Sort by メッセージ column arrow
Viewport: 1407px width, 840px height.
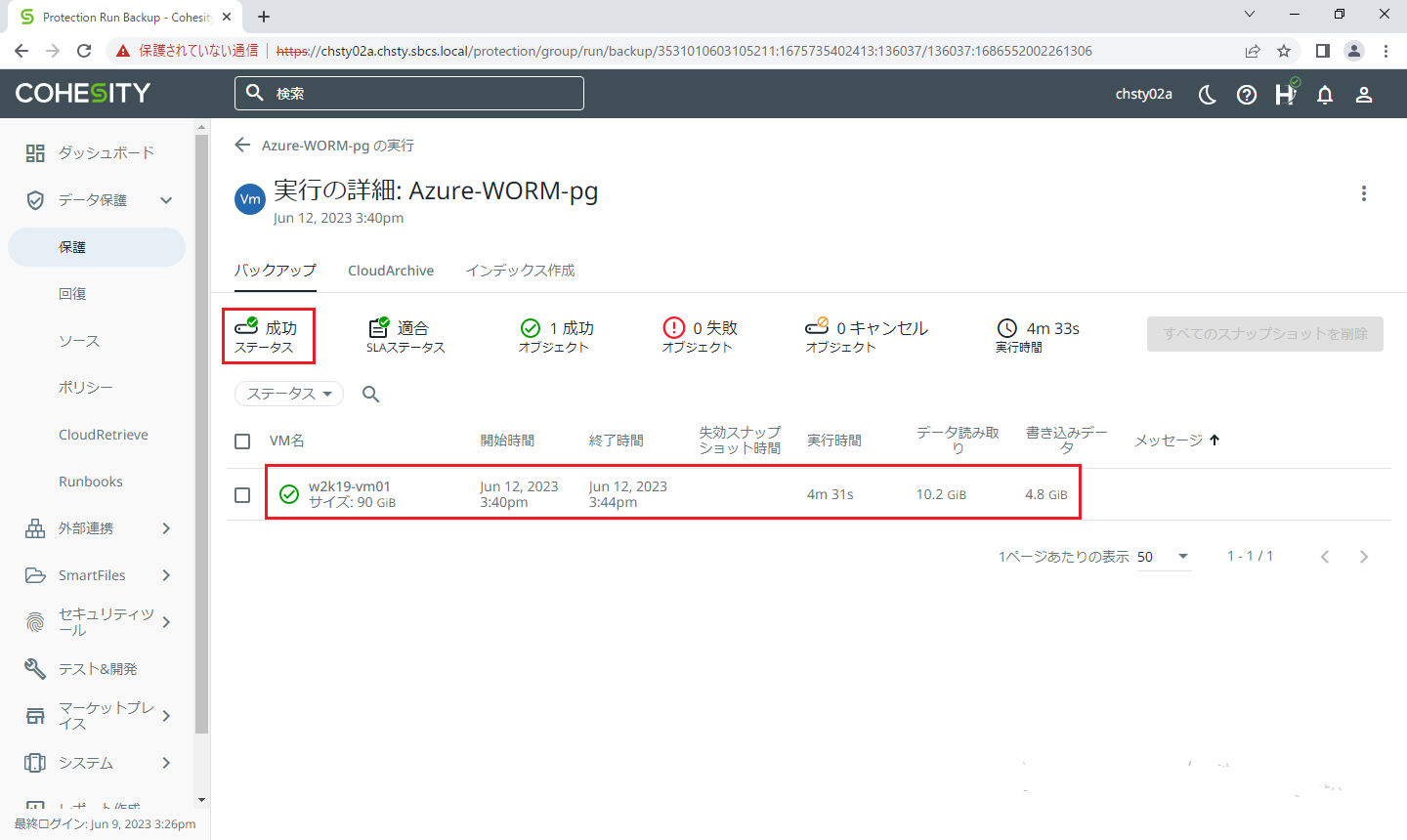coord(1215,441)
